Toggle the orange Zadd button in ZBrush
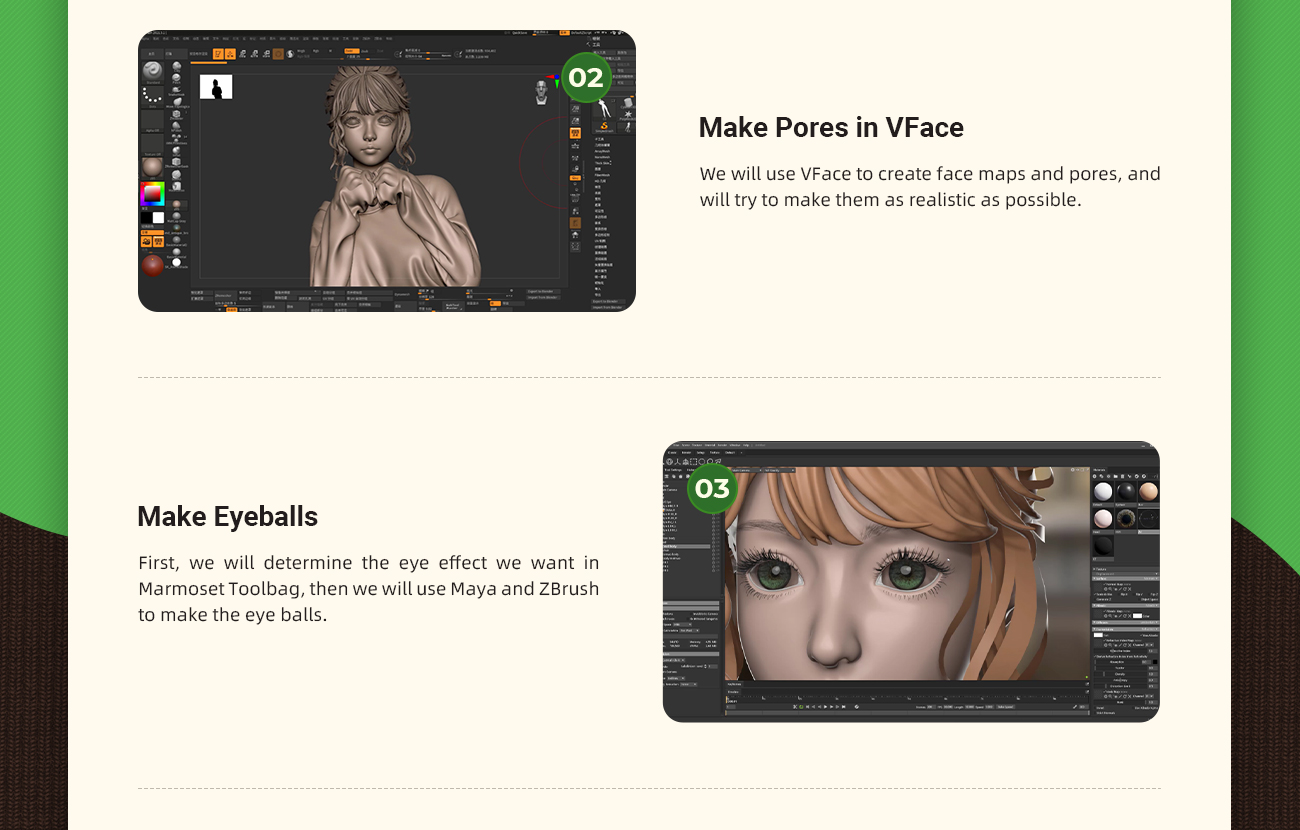1300x830 pixels. 350,49
